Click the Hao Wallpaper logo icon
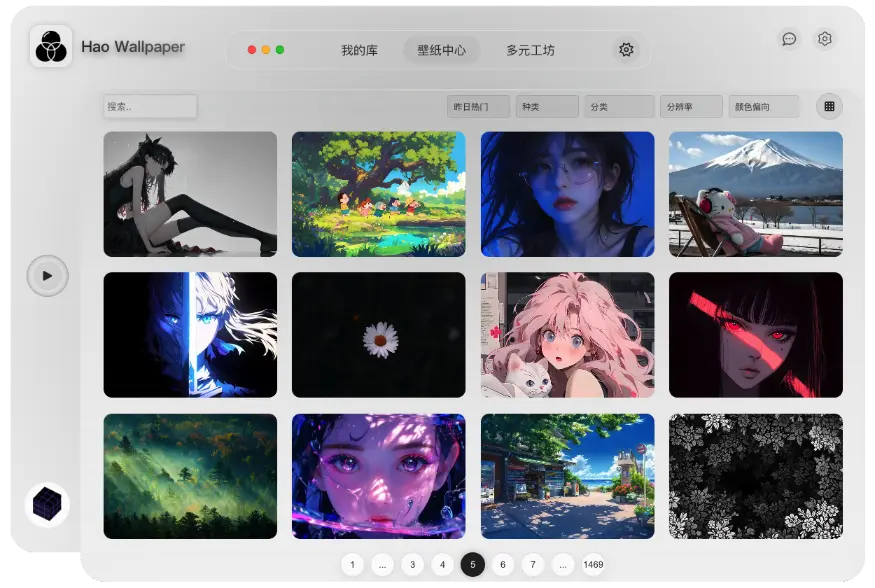This screenshot has height=588, width=875. coord(50,47)
